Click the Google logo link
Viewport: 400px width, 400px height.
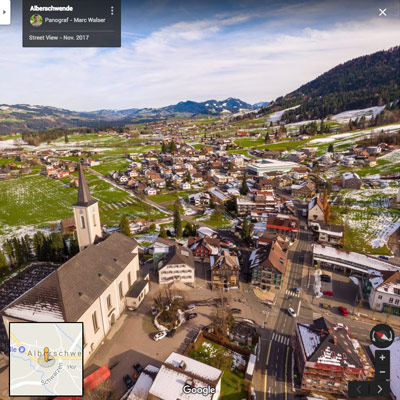tap(199, 390)
